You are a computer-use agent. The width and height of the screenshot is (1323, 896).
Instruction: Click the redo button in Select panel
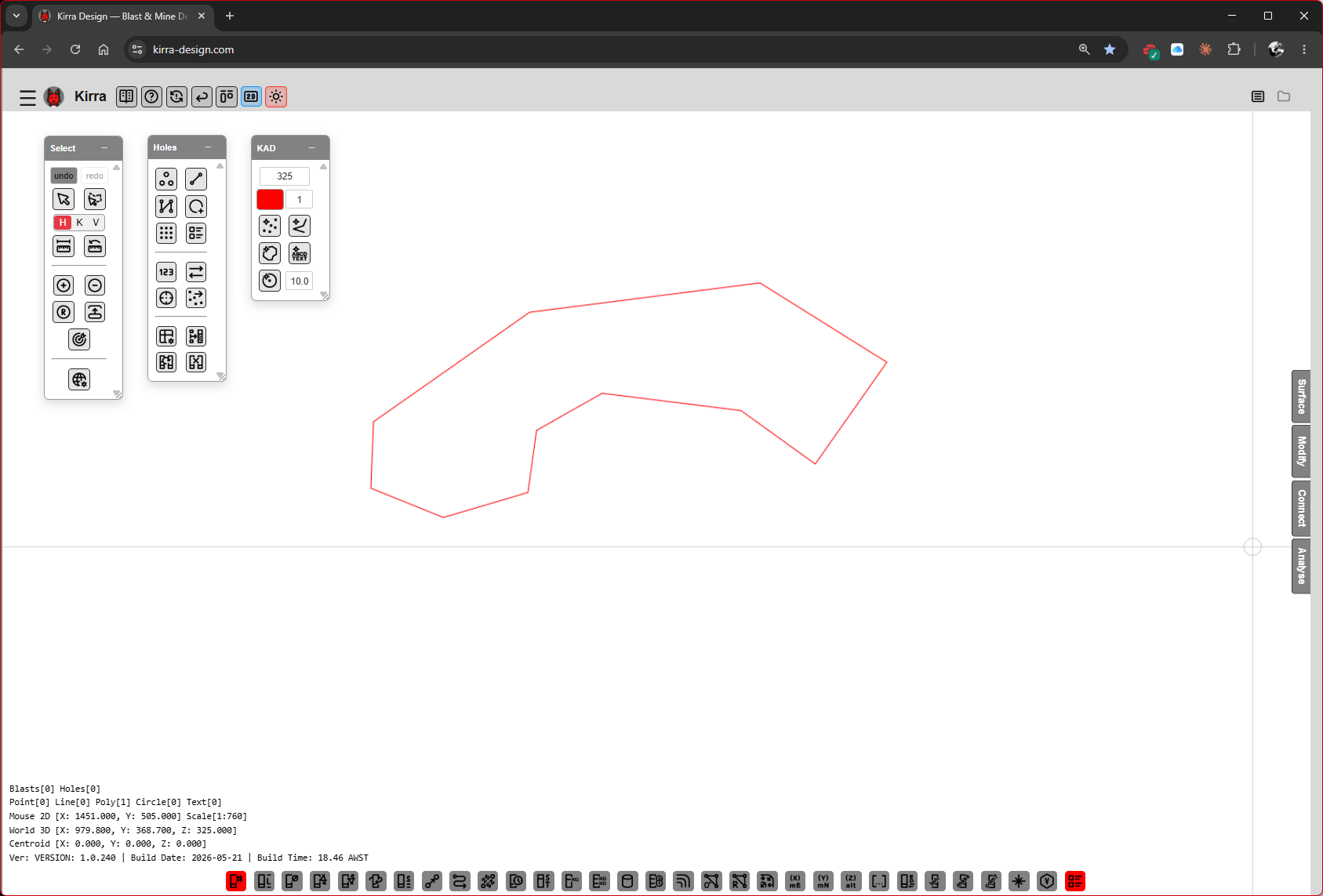coord(94,176)
